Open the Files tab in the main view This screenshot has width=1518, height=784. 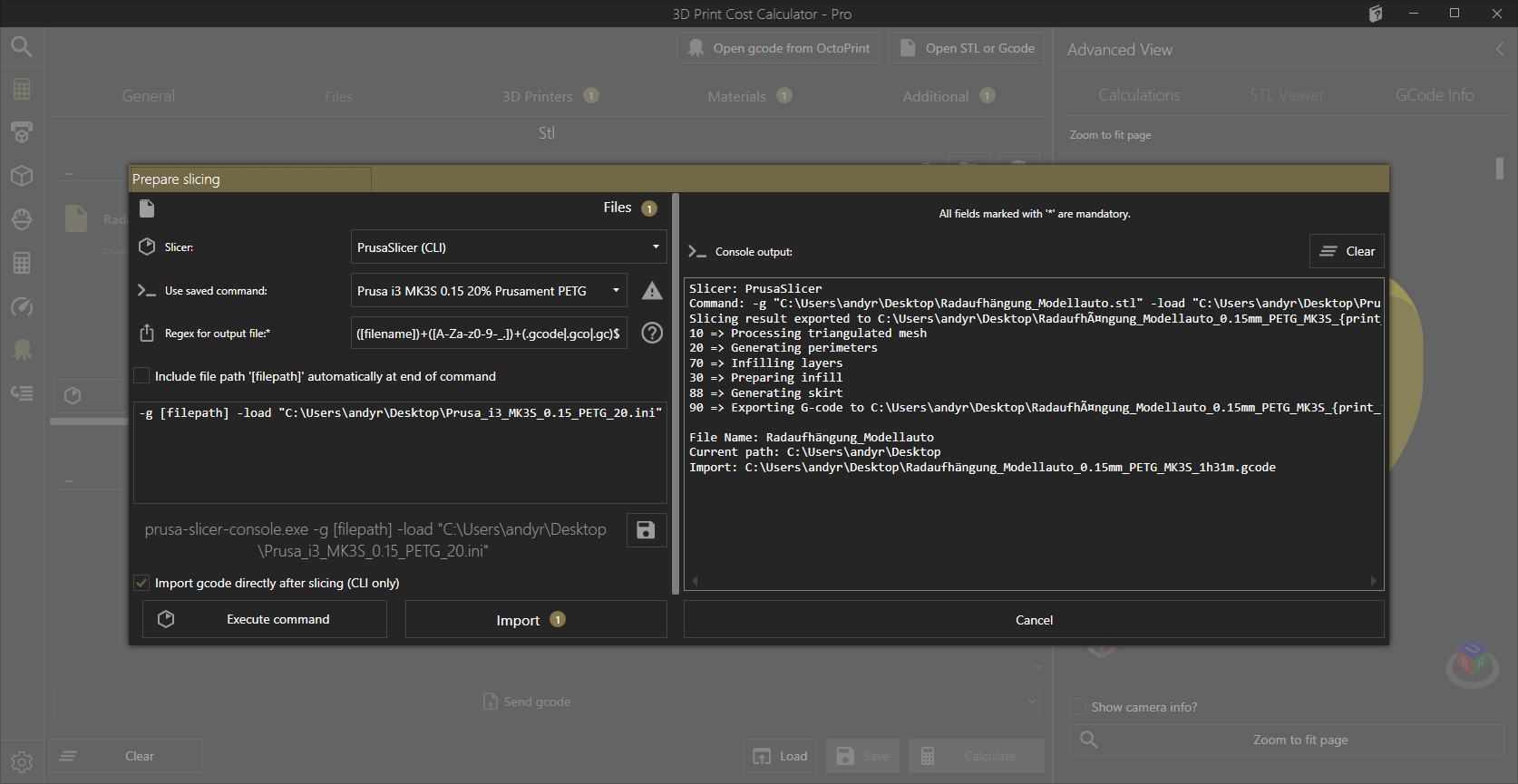(x=338, y=96)
